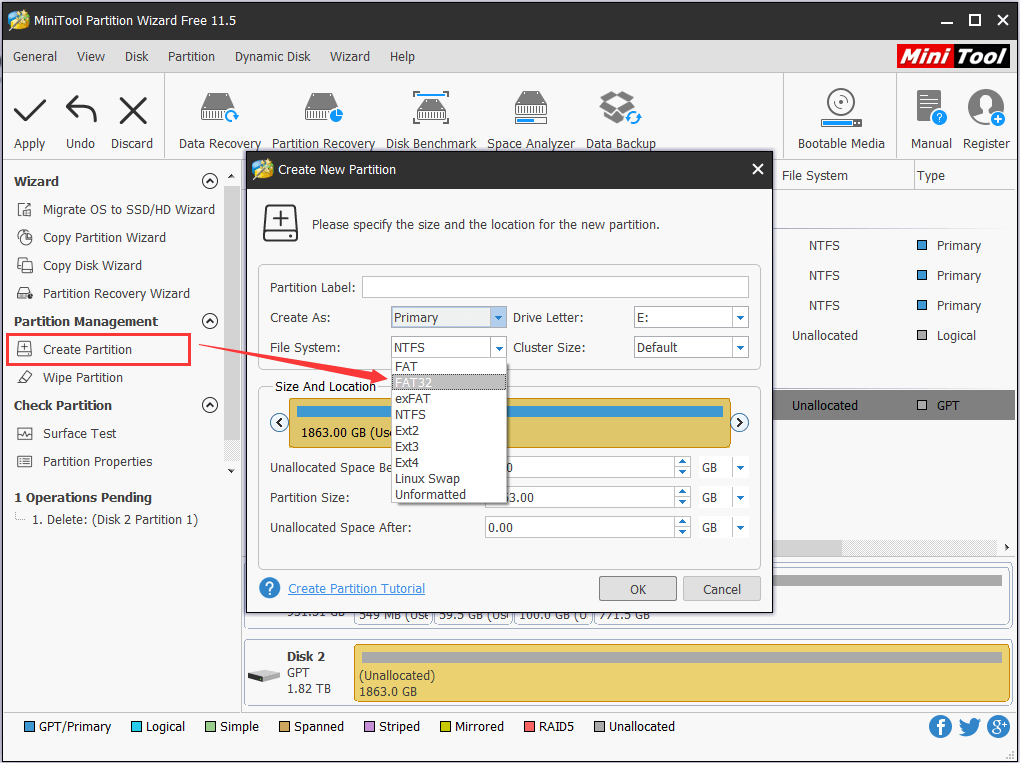Open the Partition menu
The width and height of the screenshot is (1020, 763).
(x=191, y=57)
